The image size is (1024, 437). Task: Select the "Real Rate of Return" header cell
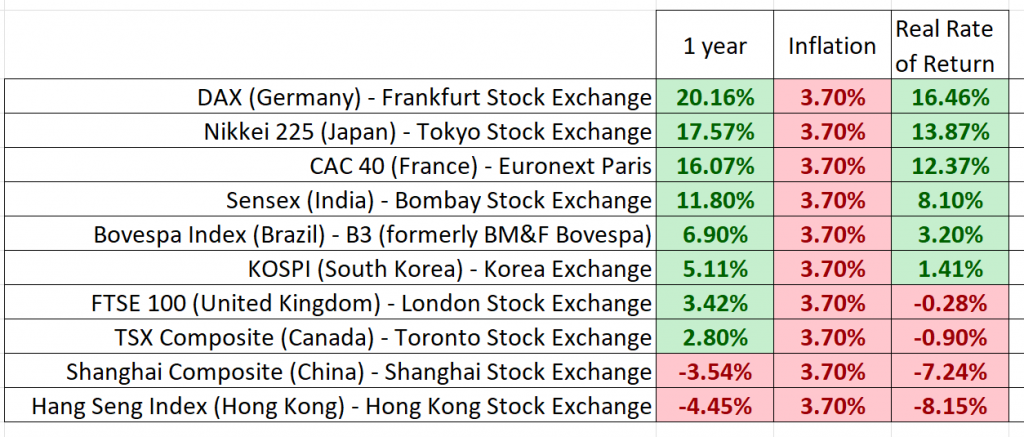[944, 46]
